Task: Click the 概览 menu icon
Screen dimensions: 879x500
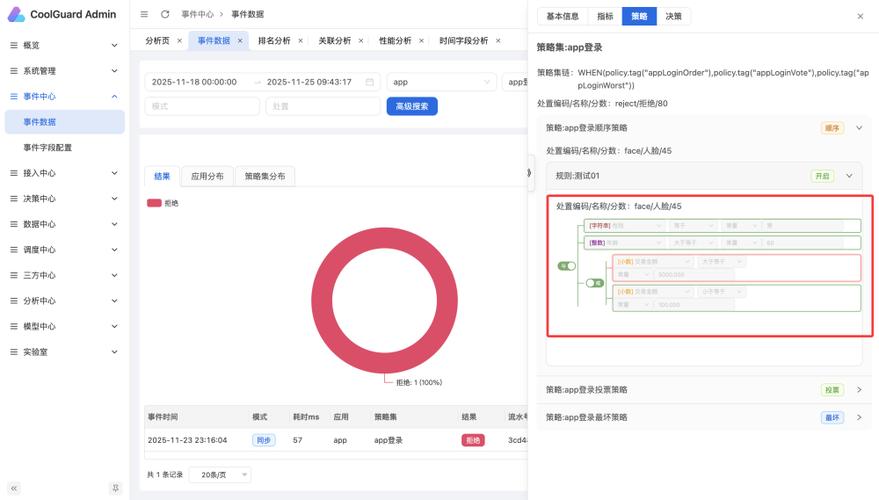Action: point(14,45)
